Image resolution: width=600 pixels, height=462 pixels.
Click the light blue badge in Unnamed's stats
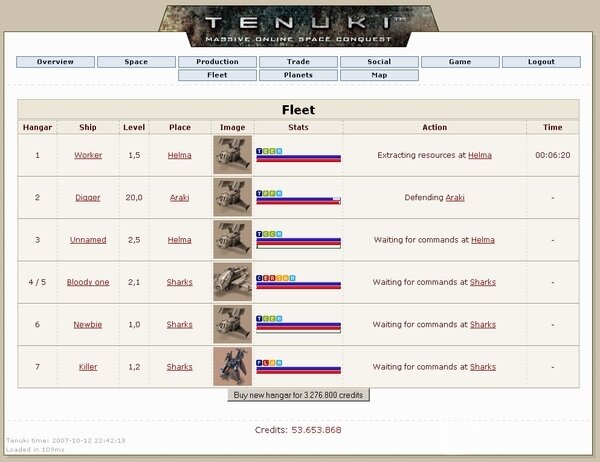pyautogui.click(x=279, y=234)
